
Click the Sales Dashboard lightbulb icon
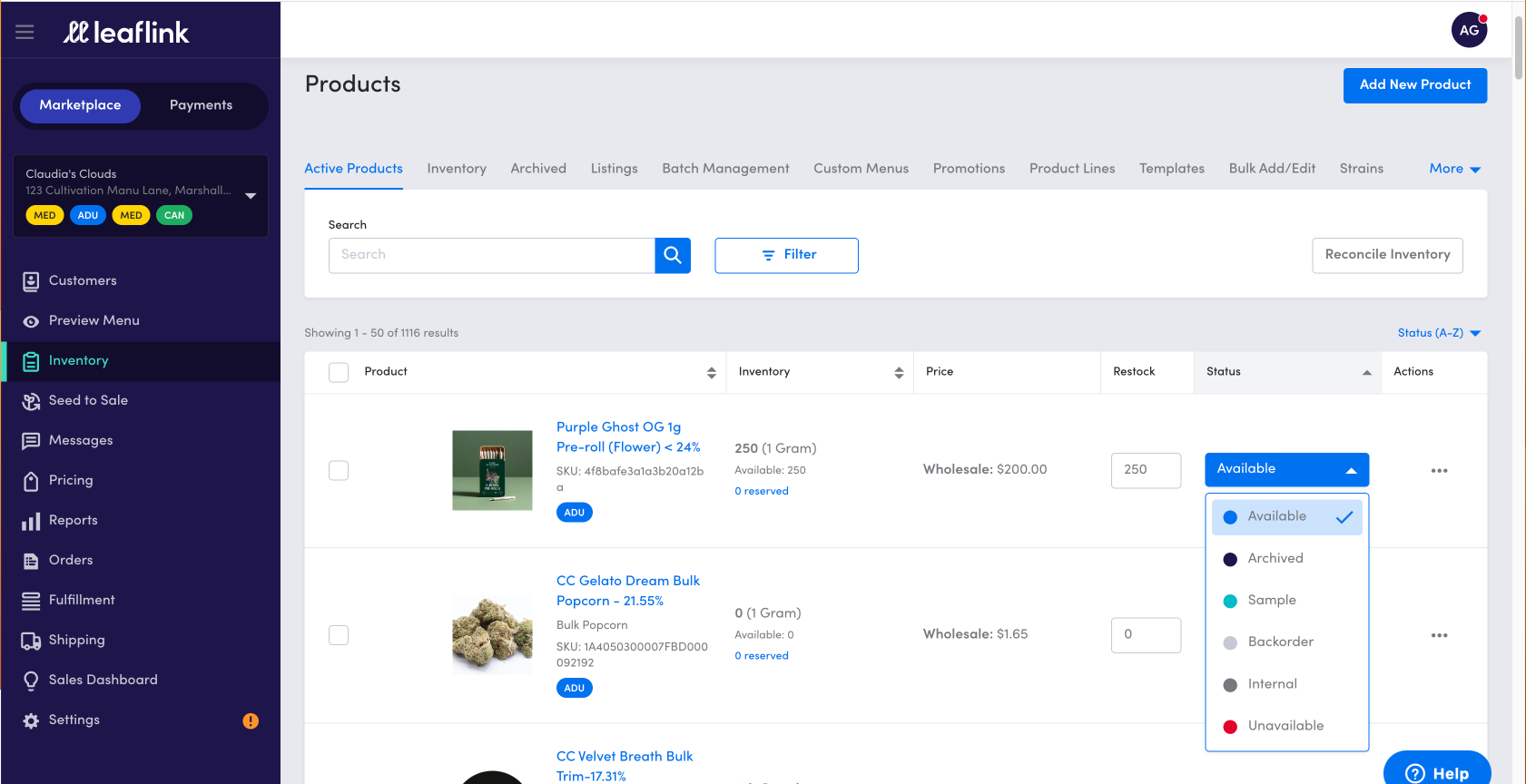pyautogui.click(x=31, y=681)
